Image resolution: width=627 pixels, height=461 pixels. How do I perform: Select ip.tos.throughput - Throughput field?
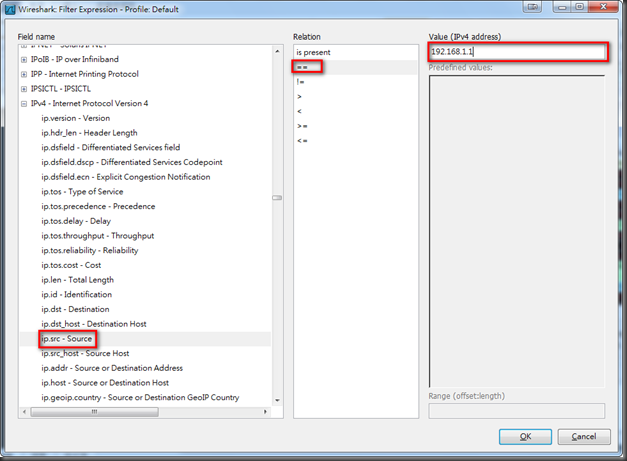click(x=98, y=236)
